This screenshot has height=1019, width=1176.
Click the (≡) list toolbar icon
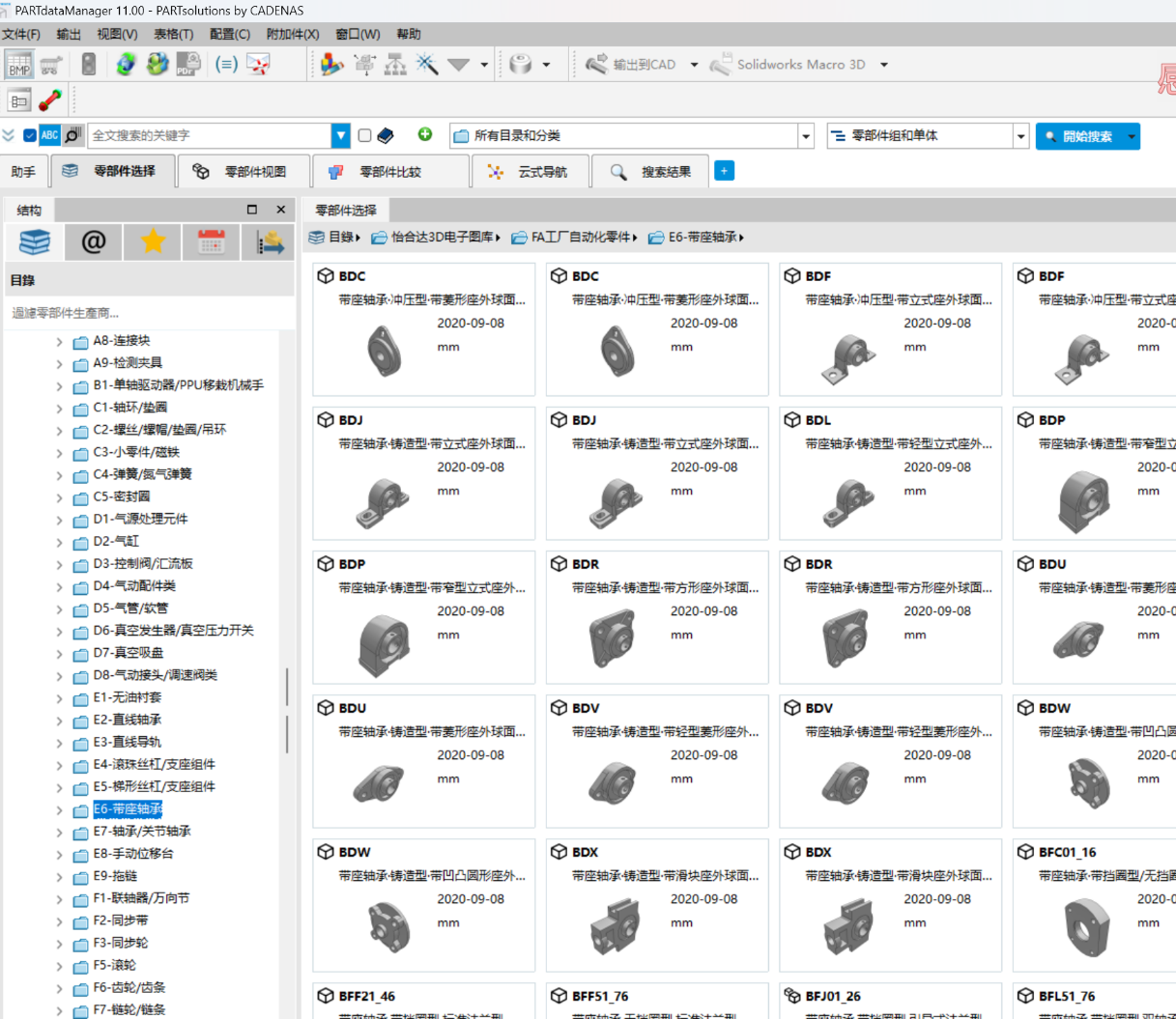pyautogui.click(x=226, y=65)
